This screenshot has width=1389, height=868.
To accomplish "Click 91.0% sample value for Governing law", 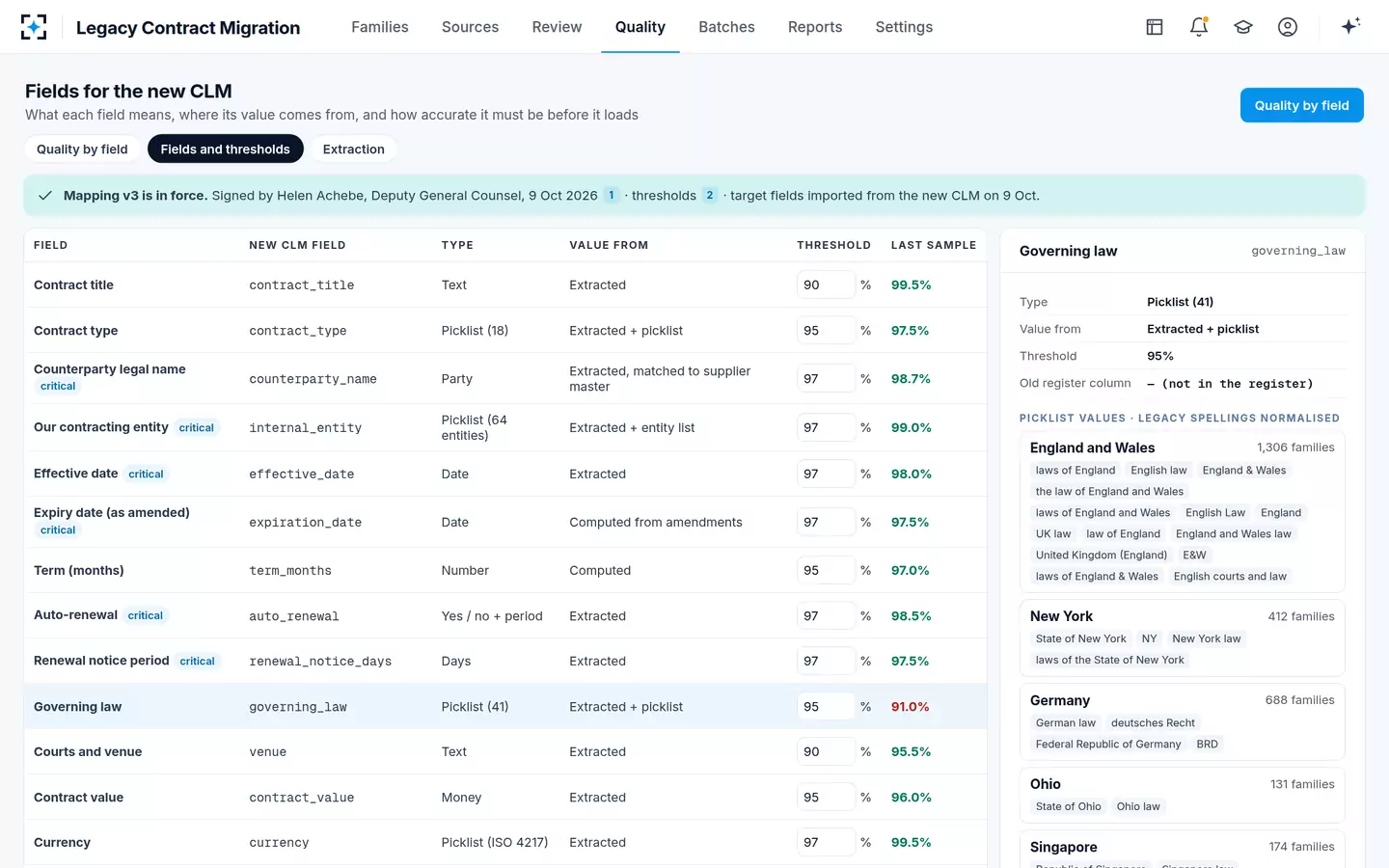I will point(910,706).
